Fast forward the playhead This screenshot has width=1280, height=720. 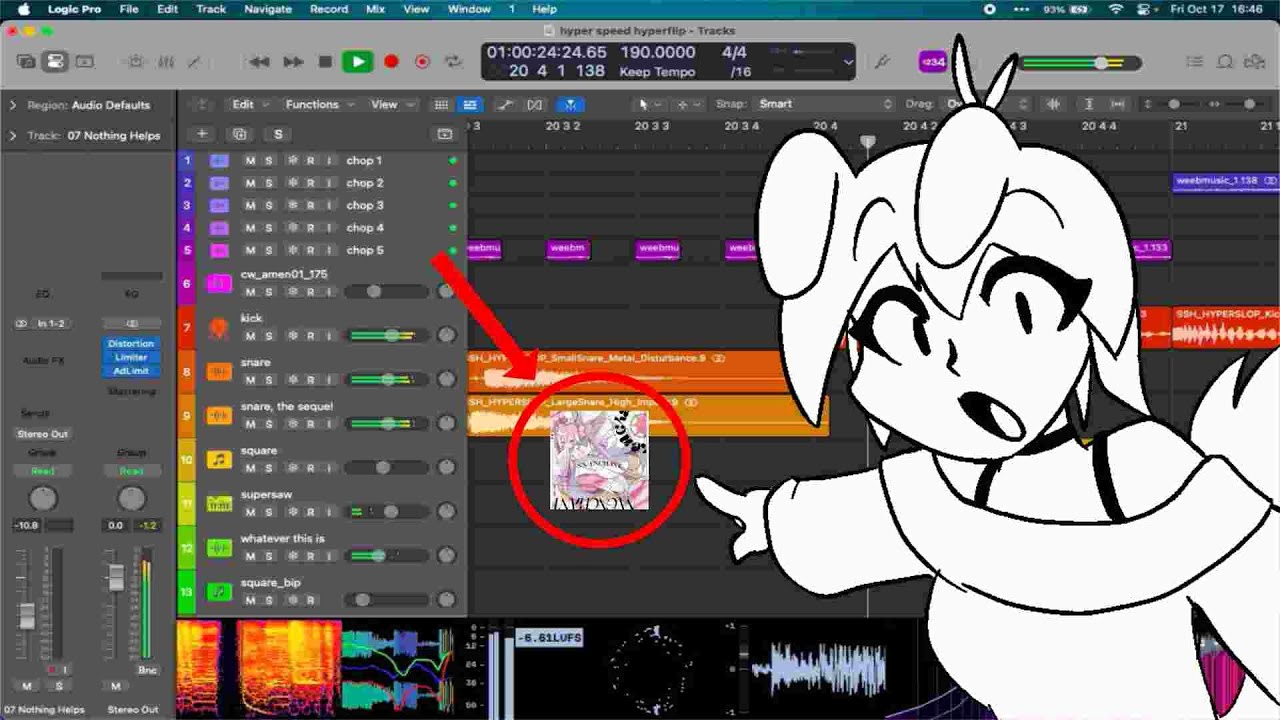click(x=292, y=62)
